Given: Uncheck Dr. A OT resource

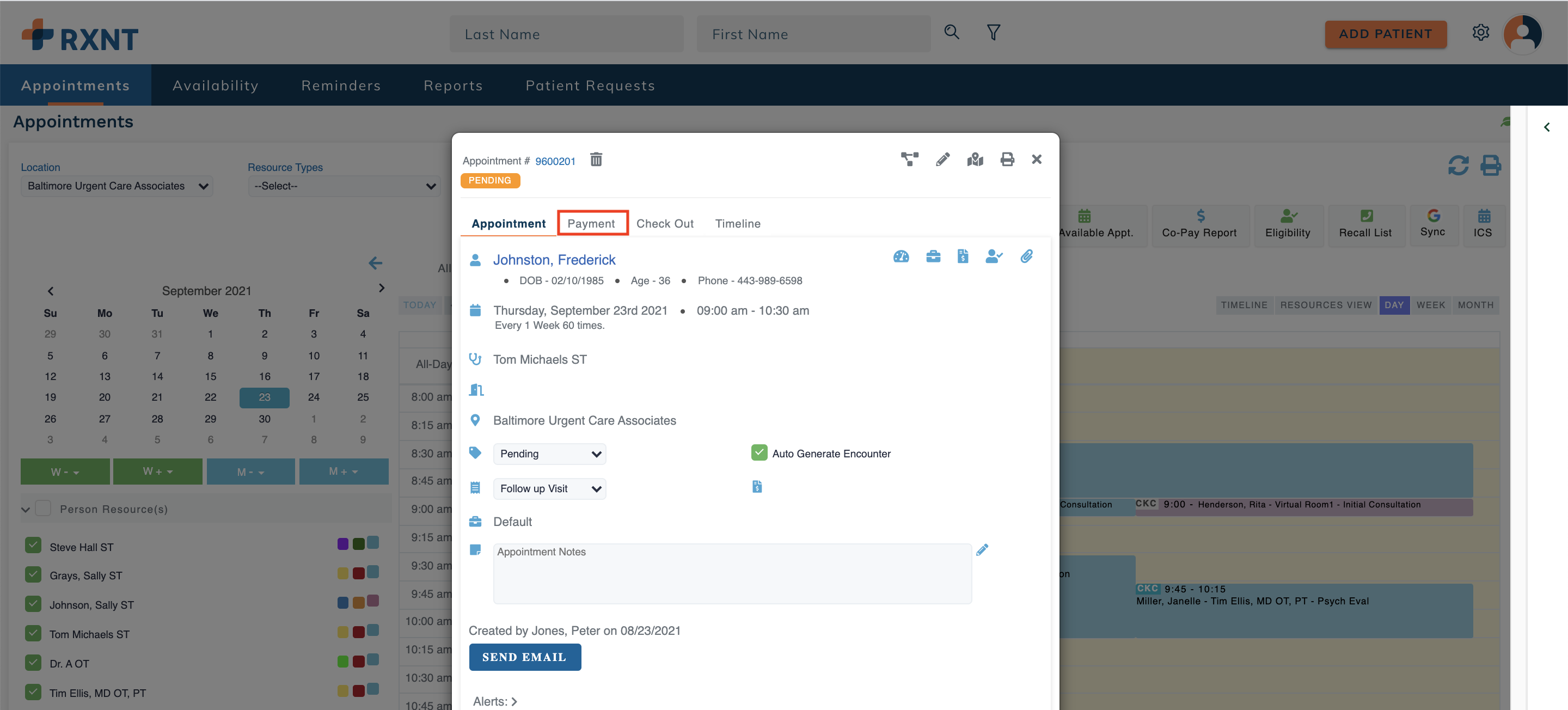Looking at the screenshot, I should point(33,663).
